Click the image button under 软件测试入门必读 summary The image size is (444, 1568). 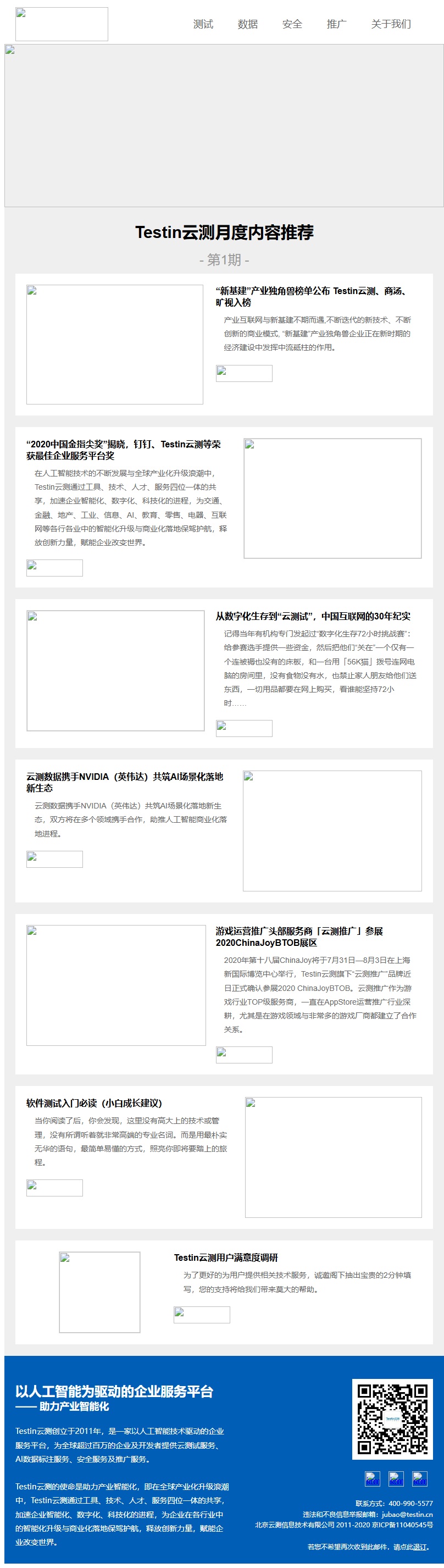(x=54, y=1188)
